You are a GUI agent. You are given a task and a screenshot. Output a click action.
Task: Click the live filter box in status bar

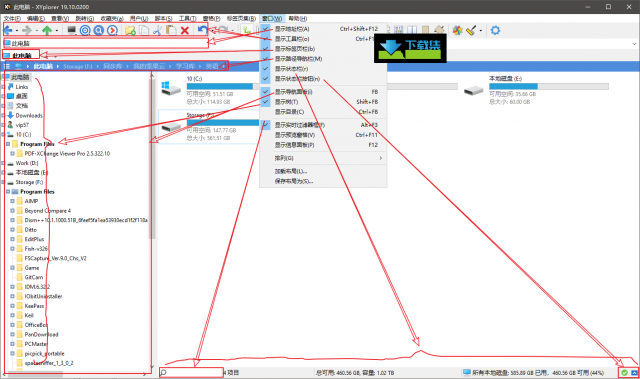pyautogui.click(x=191, y=372)
